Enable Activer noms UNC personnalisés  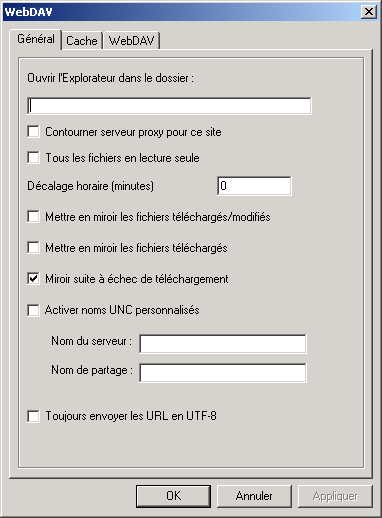(33, 310)
